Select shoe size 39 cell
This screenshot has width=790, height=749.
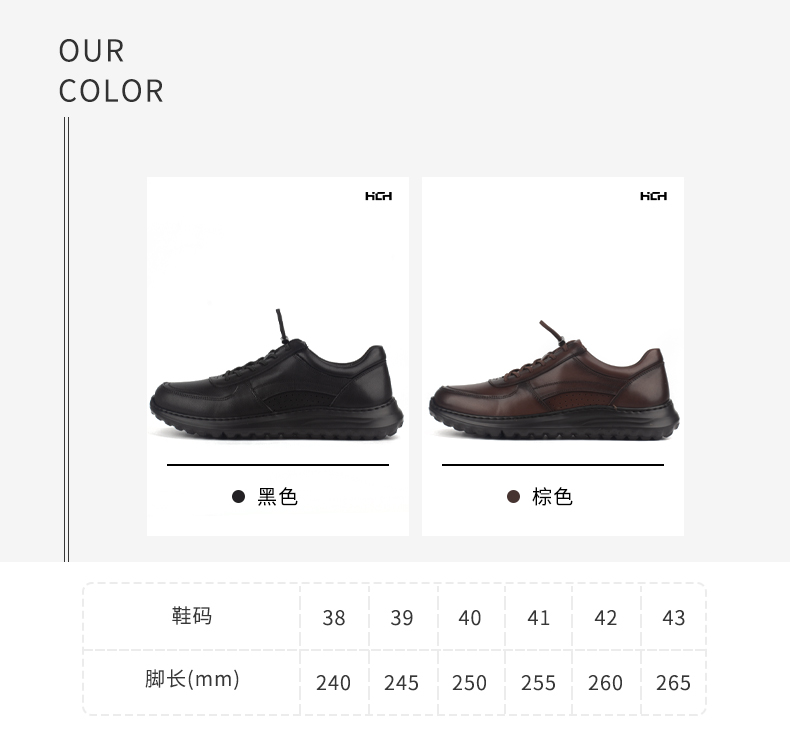point(402,618)
